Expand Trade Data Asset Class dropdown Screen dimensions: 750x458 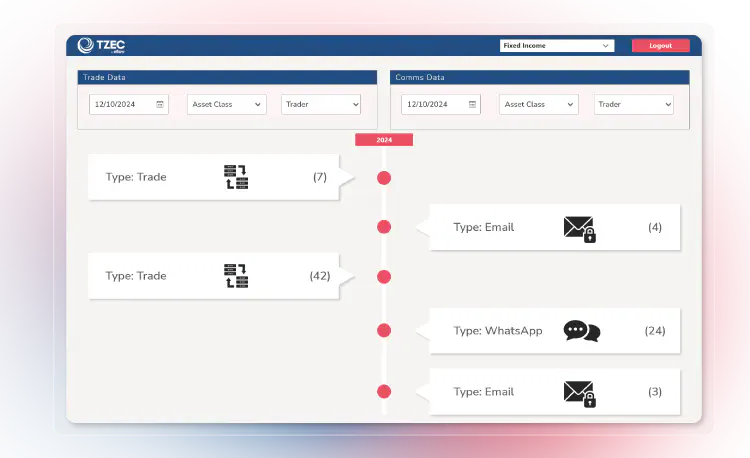tap(226, 104)
